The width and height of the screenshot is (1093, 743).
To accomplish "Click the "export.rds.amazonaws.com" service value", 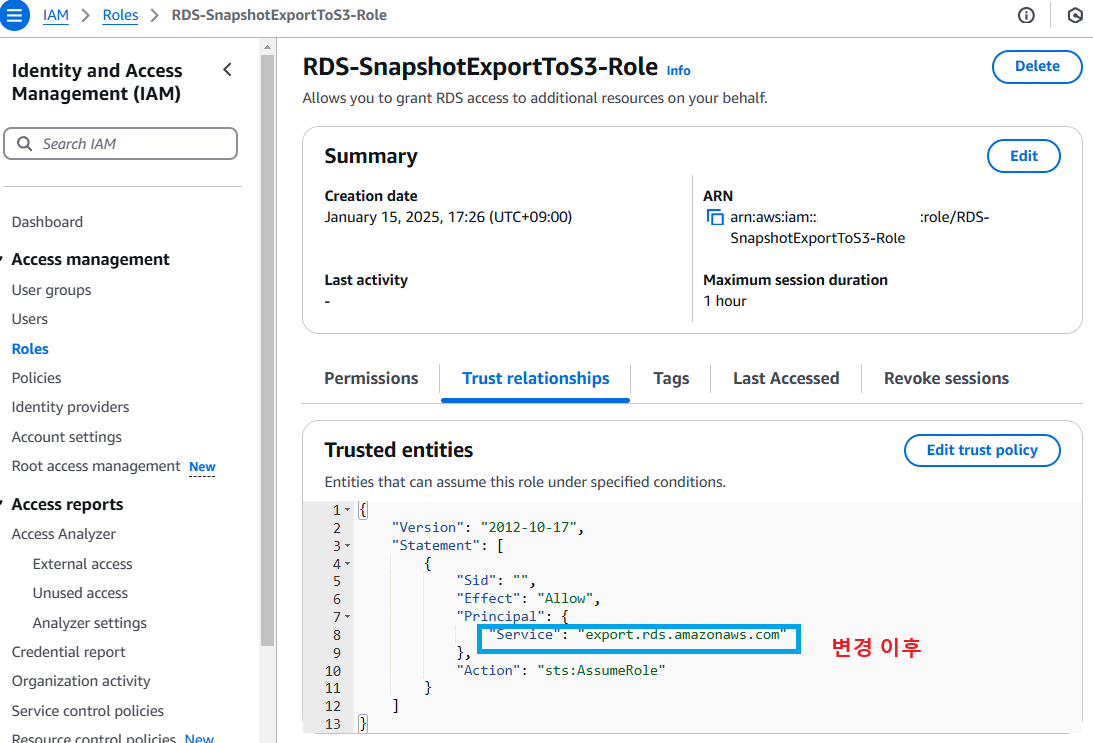I will click(682, 635).
